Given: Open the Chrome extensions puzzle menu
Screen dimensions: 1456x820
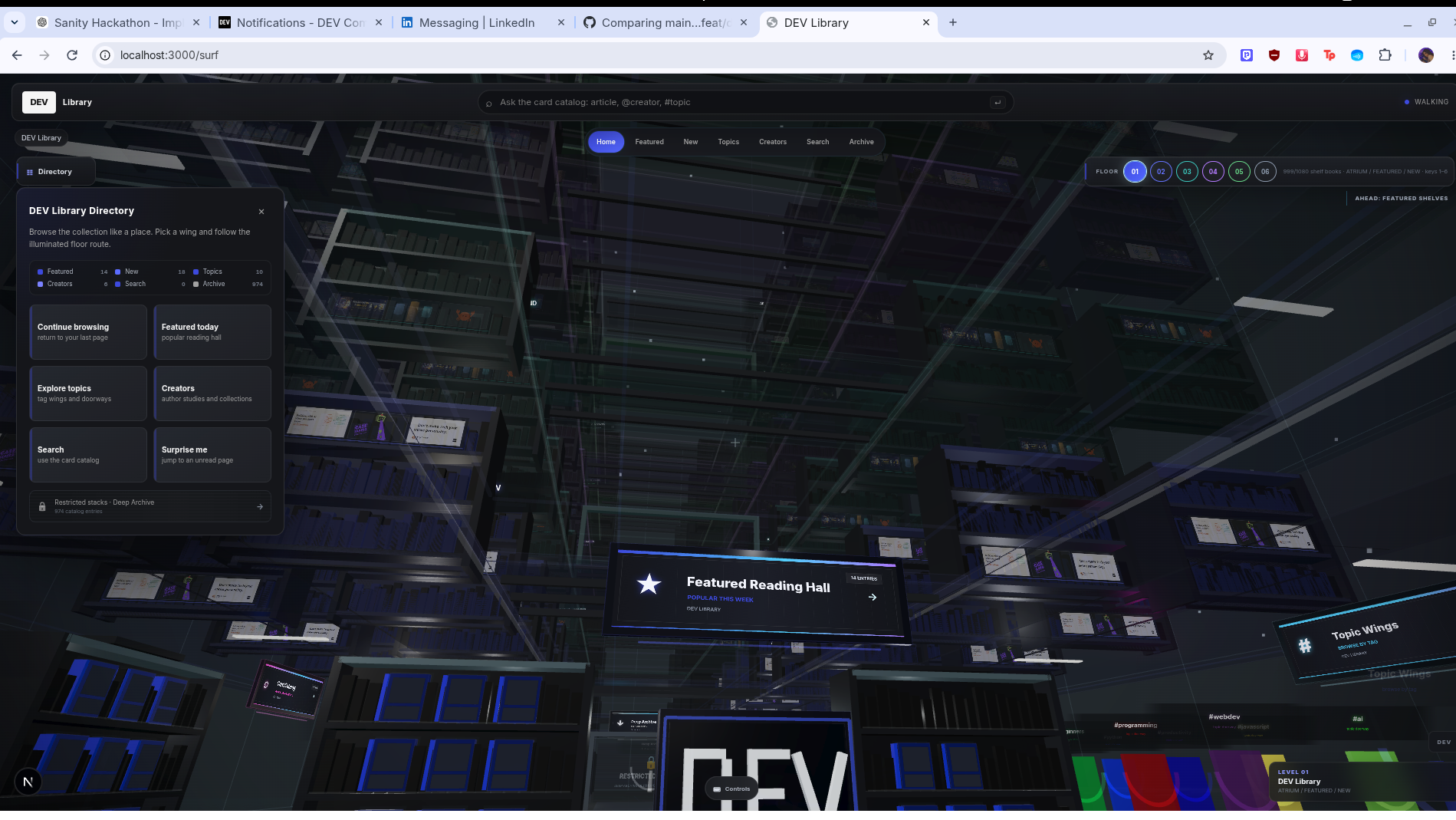Looking at the screenshot, I should 1385,55.
